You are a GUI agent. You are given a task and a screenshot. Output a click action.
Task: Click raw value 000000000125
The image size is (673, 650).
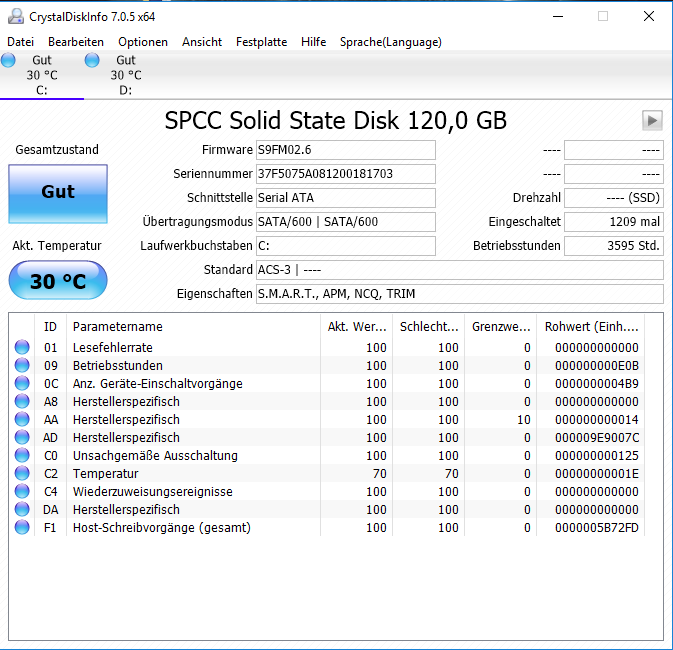[597, 456]
